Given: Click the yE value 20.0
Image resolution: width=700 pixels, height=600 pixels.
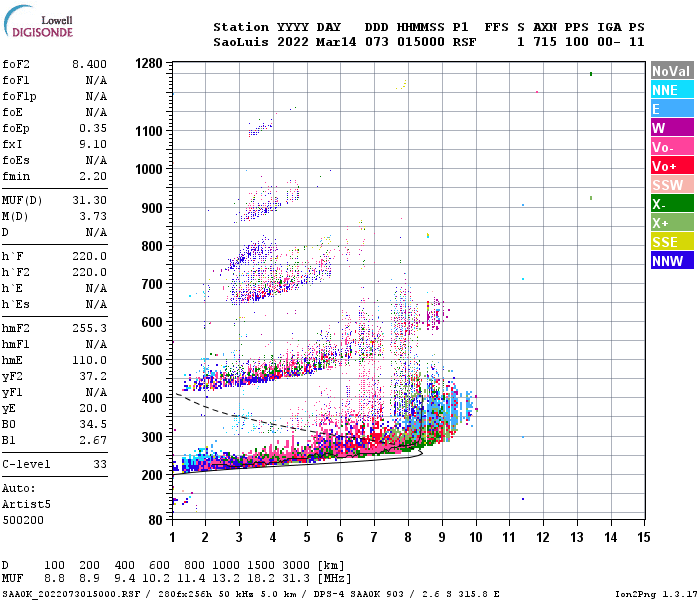Looking at the screenshot, I should (93, 408).
